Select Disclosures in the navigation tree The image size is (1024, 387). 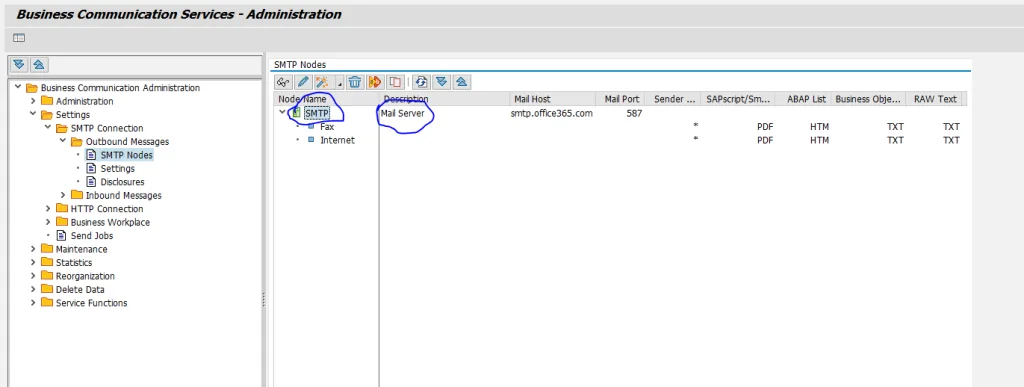(122, 182)
